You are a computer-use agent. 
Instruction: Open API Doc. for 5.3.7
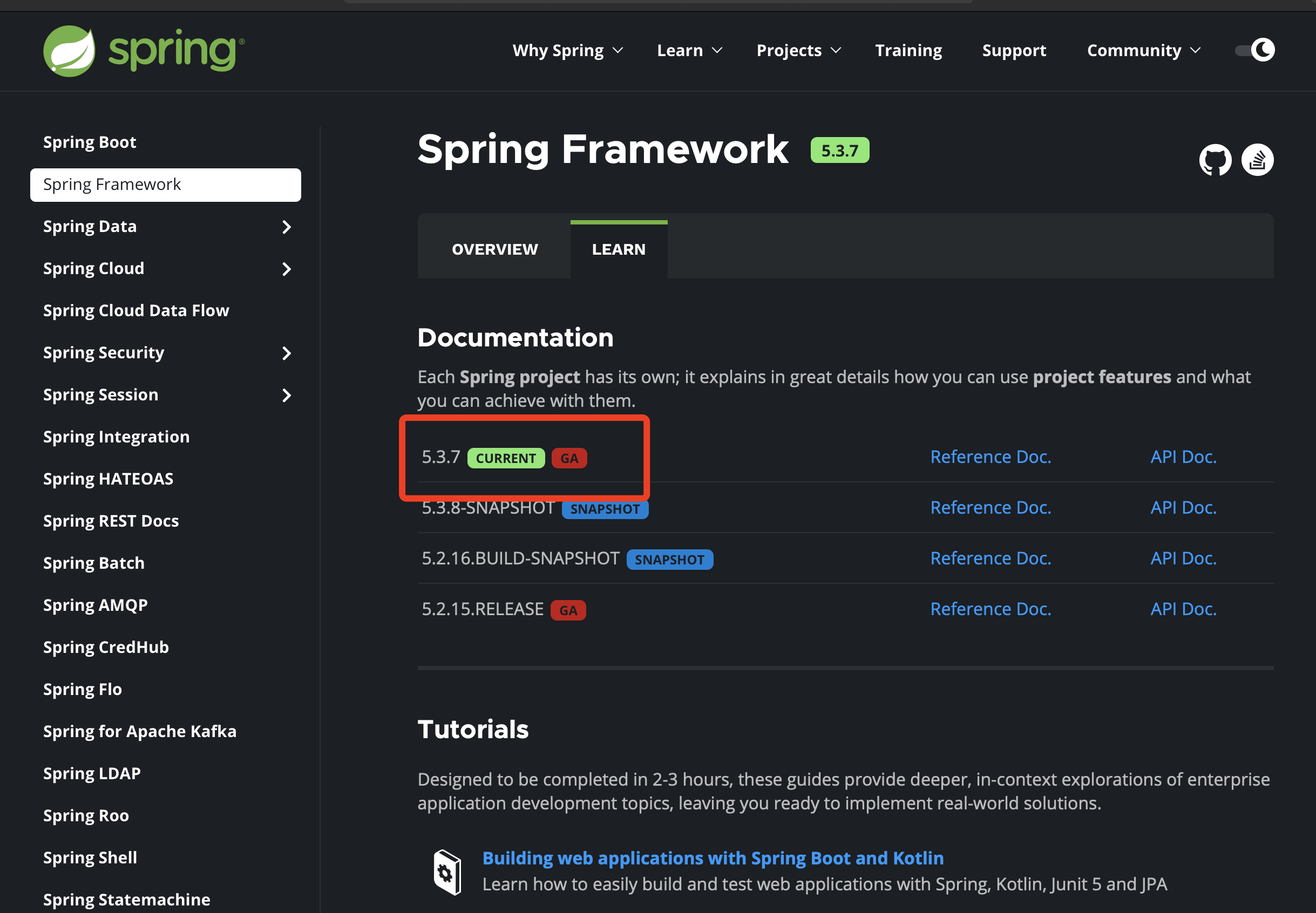pos(1183,457)
